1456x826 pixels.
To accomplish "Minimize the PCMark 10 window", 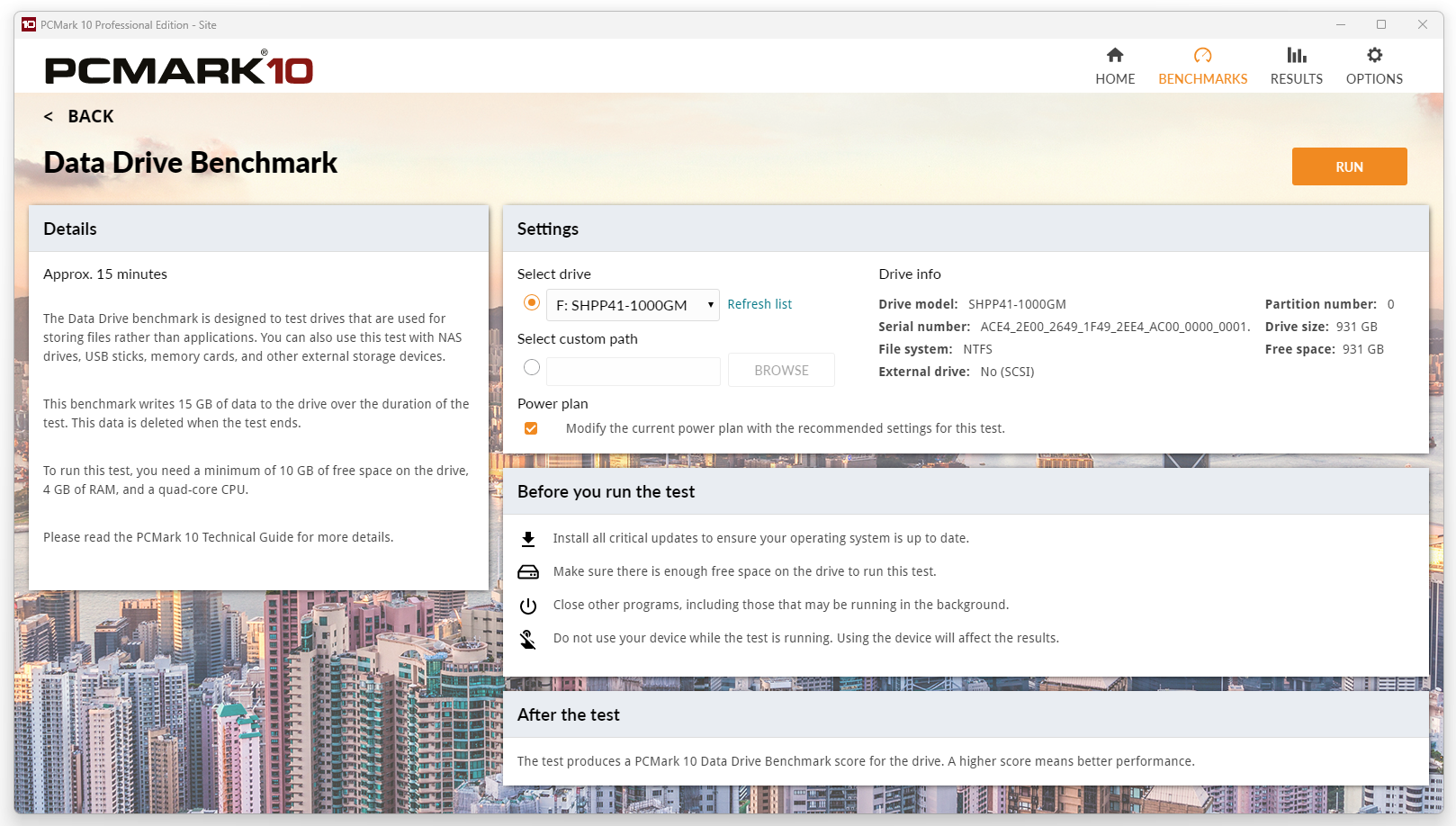I will 1340,24.
